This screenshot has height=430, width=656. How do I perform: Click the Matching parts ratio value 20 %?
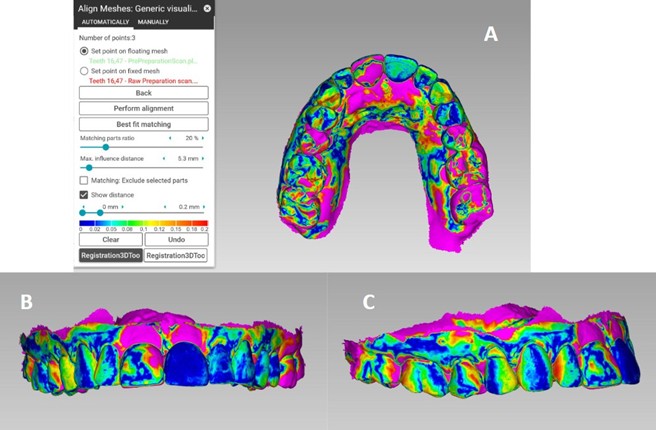tap(192, 138)
